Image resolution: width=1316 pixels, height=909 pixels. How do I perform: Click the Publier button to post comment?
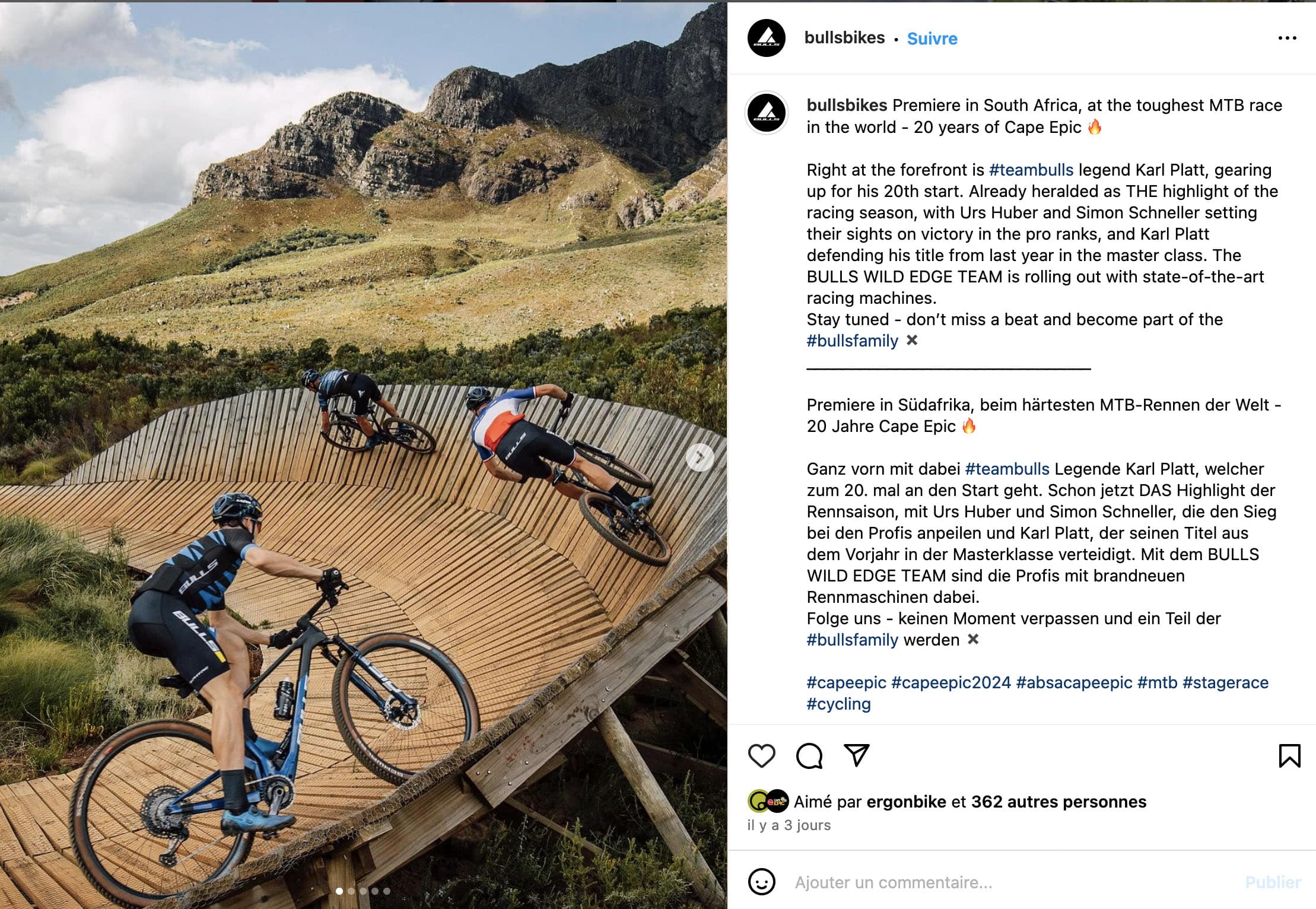coord(1273,882)
